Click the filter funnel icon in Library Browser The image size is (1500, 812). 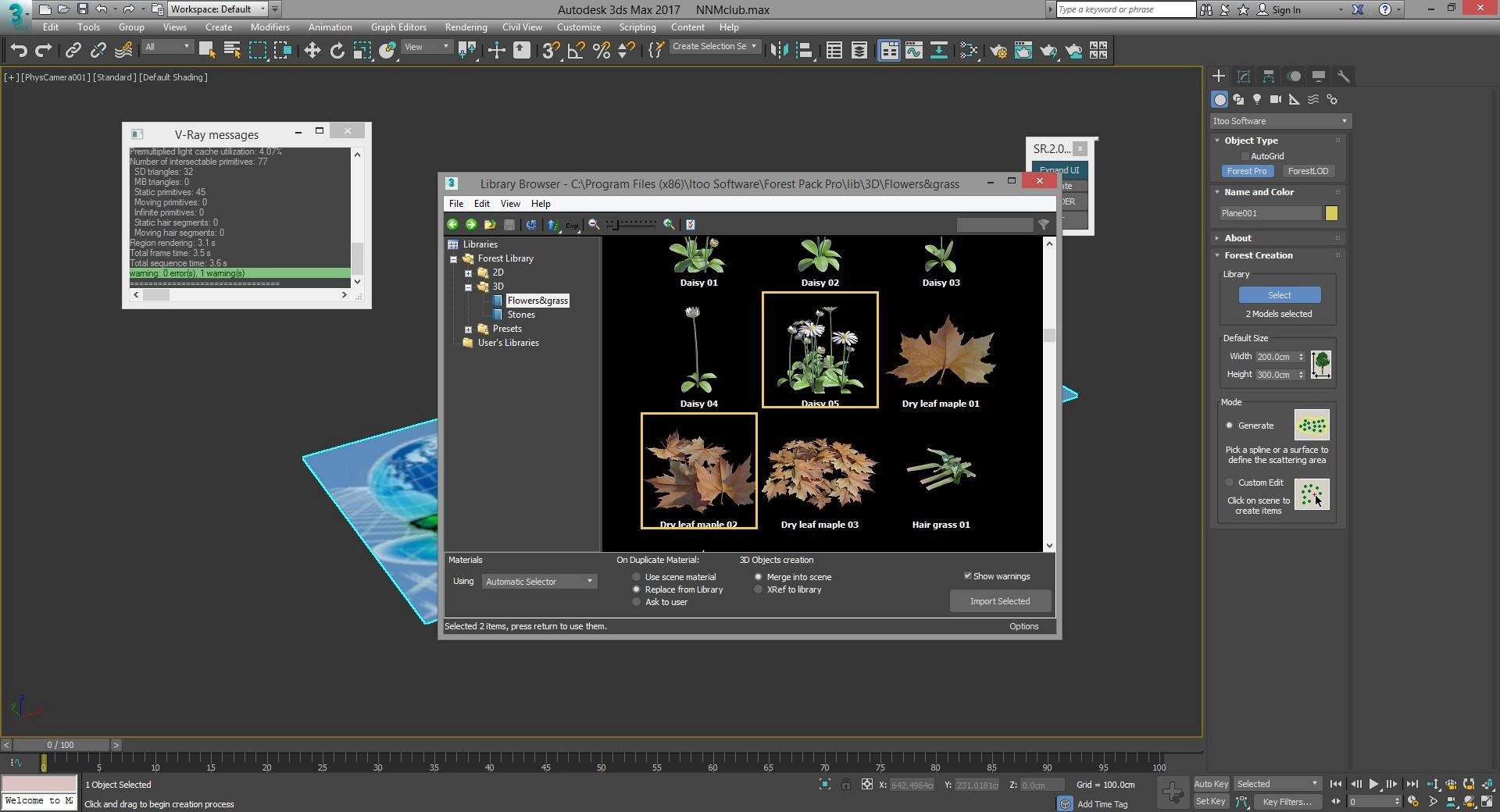click(x=1044, y=225)
